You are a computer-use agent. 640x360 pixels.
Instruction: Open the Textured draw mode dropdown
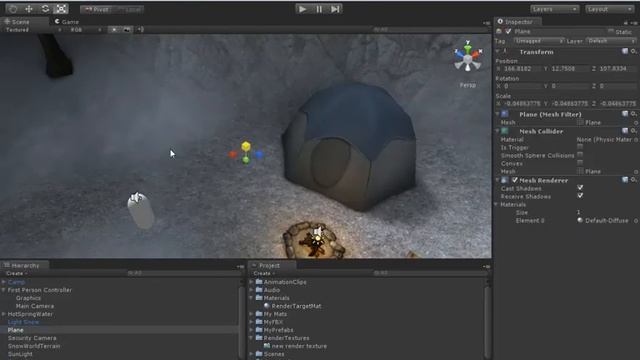pyautogui.click(x=33, y=30)
